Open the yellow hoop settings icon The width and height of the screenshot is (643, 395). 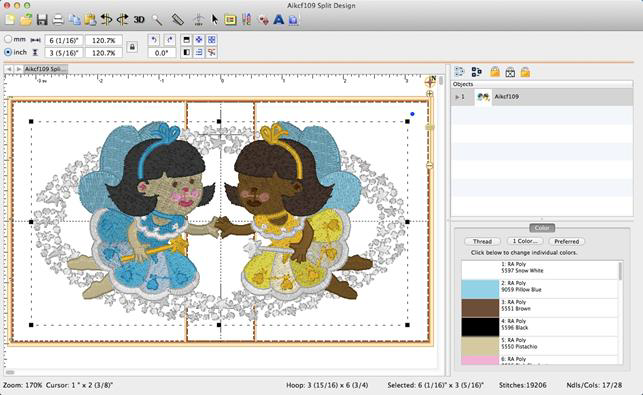click(230, 20)
